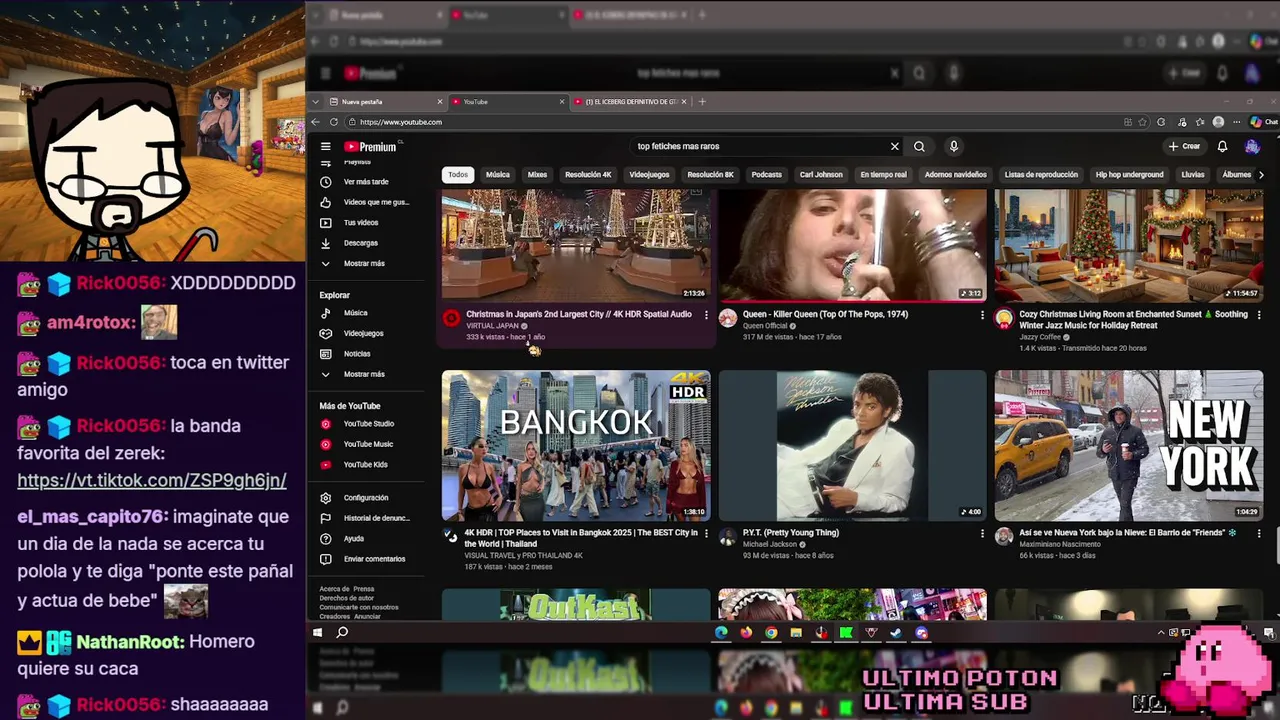Open the Michael Jackson channel name
This screenshot has height=720, width=1280.
tap(770, 544)
